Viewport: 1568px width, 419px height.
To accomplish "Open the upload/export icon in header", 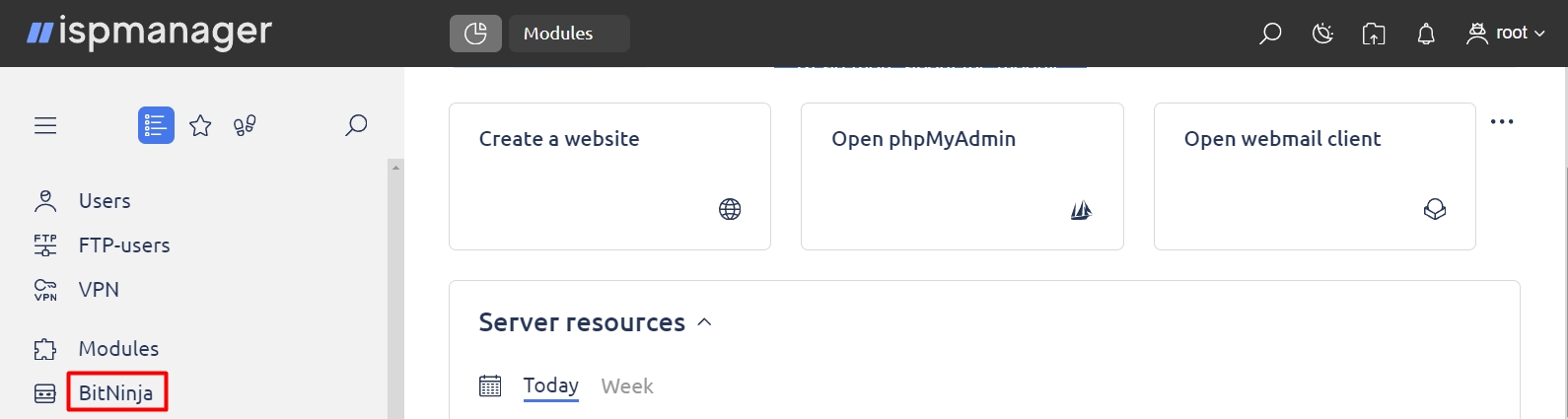I will coord(1374,34).
